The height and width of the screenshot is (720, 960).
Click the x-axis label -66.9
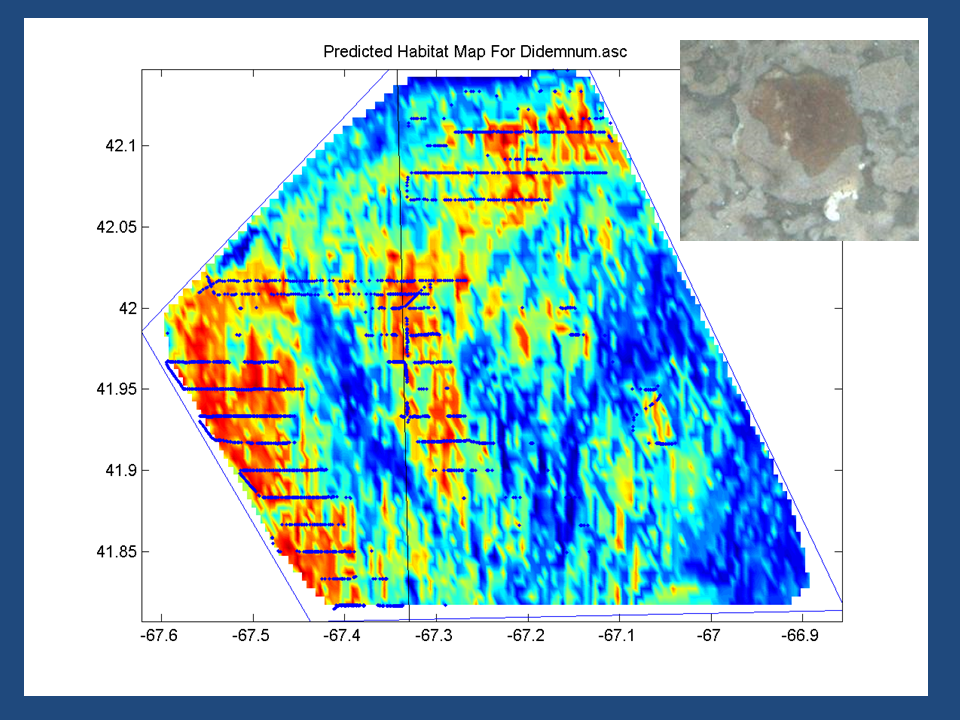(800, 636)
